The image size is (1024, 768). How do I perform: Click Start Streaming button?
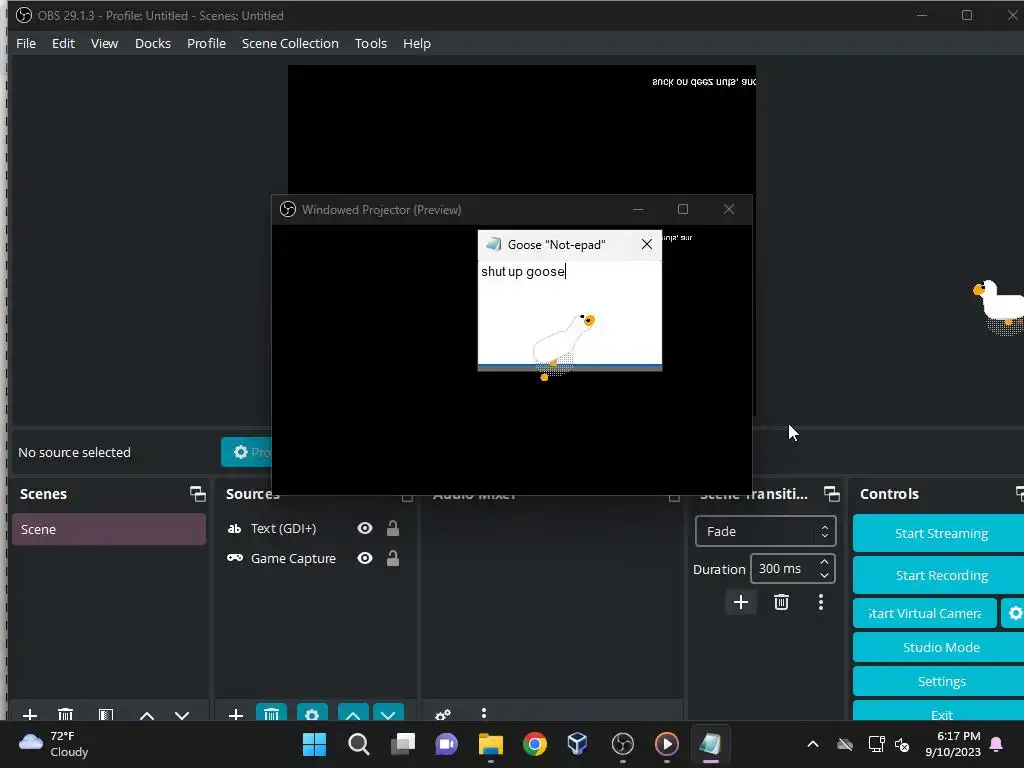940,533
